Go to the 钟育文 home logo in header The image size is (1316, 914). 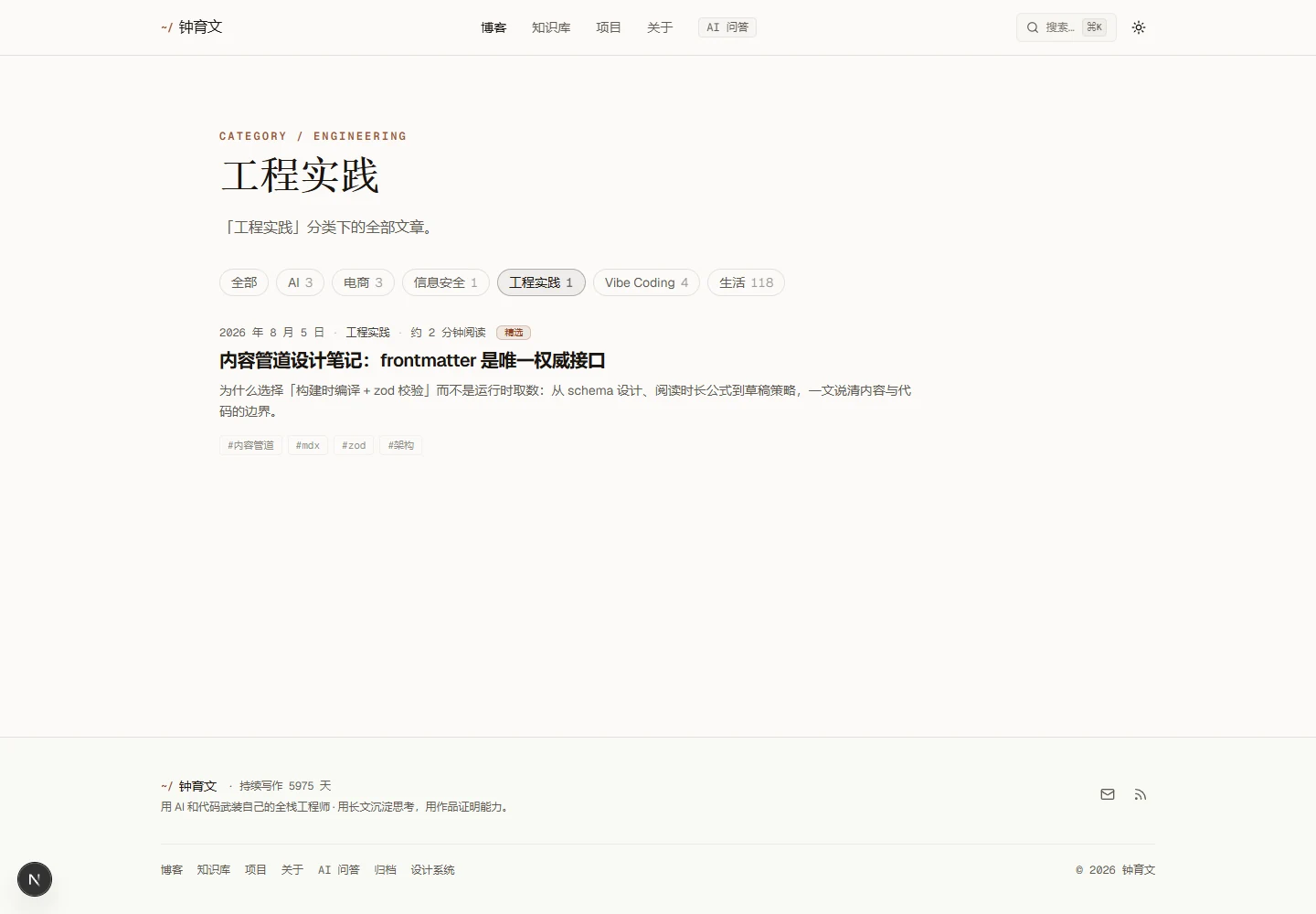(192, 27)
